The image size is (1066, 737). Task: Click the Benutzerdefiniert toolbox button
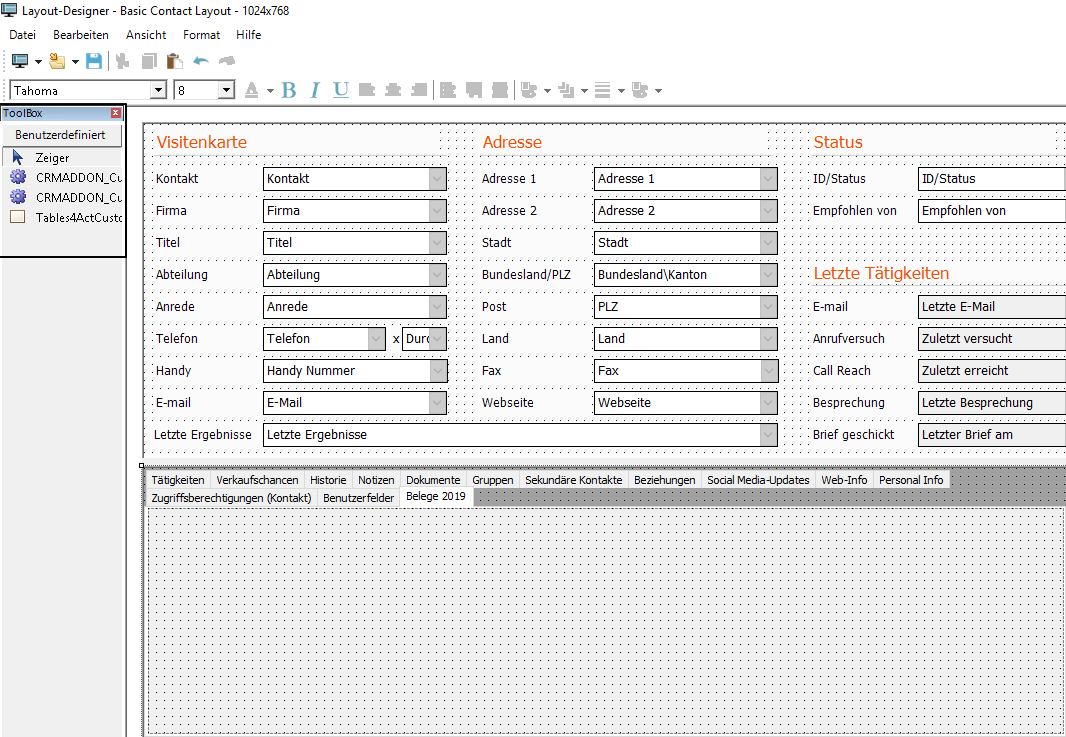click(61, 135)
